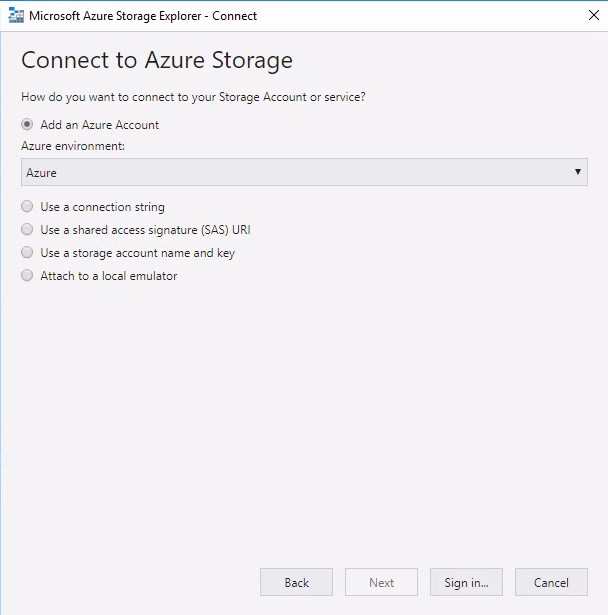Screen dimensions: 608x615
Task: Click the Connect to Azure Storage heading
Action: [157, 60]
